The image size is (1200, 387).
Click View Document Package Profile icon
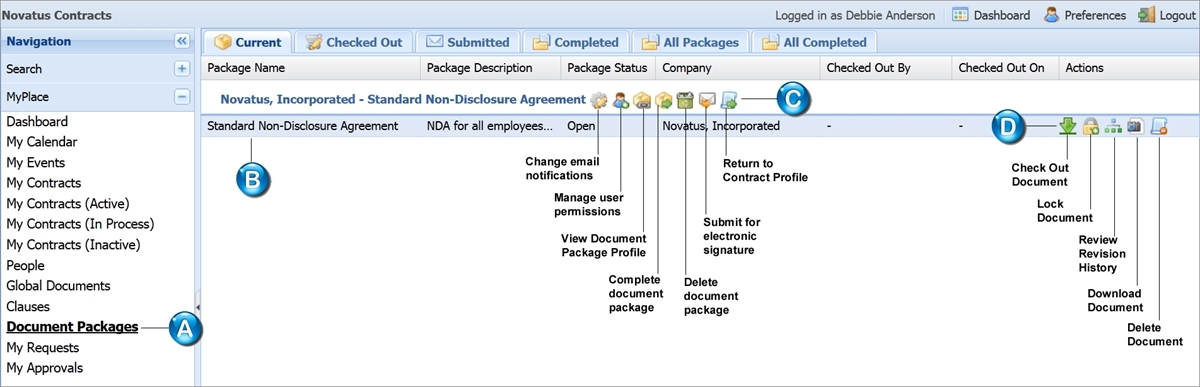(642, 100)
